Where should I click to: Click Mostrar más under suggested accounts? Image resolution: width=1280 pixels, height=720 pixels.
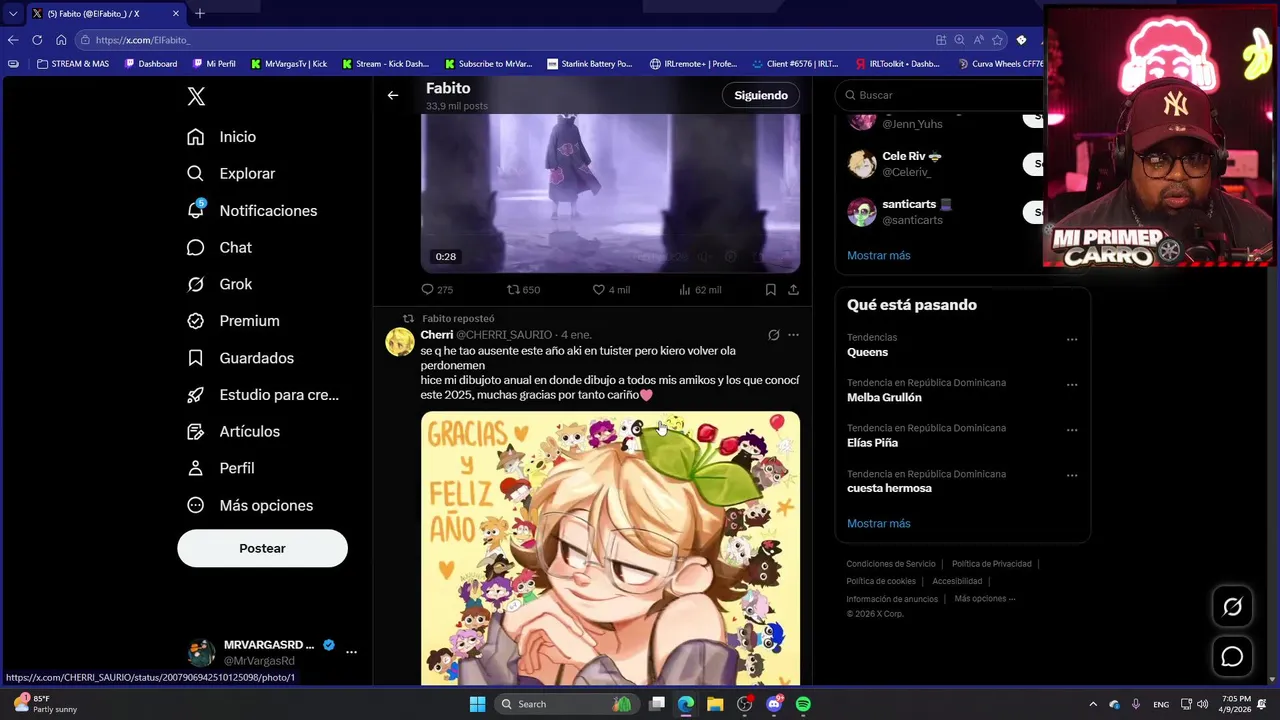(878, 256)
